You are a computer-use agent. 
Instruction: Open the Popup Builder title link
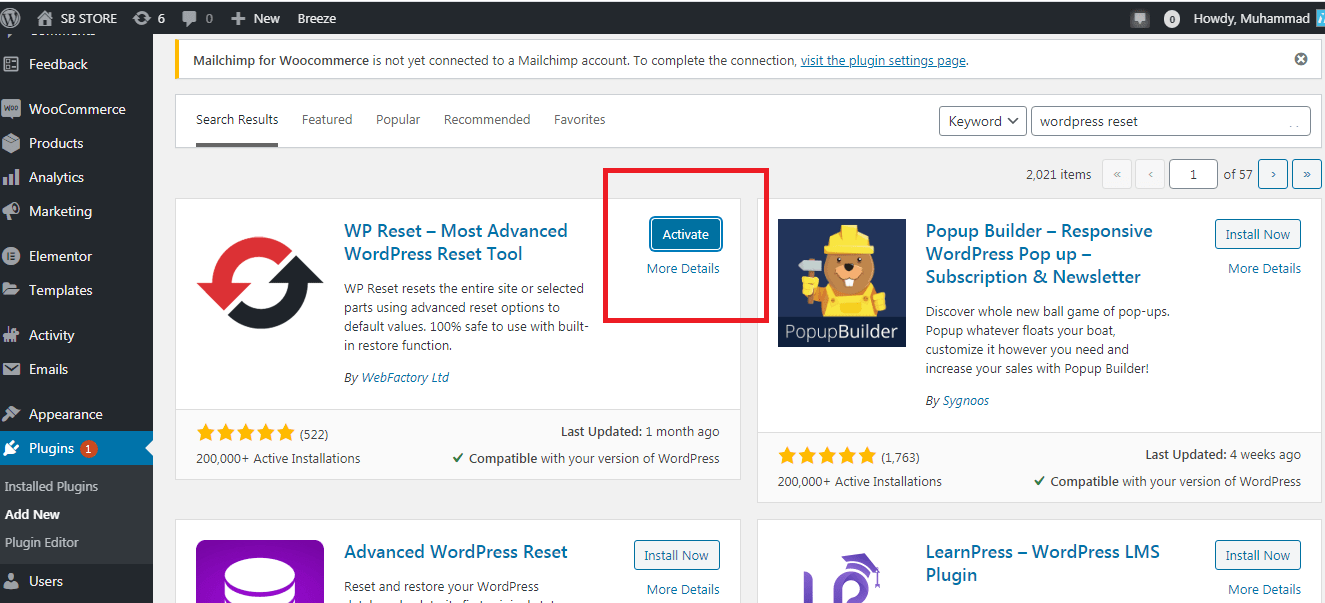1039,254
